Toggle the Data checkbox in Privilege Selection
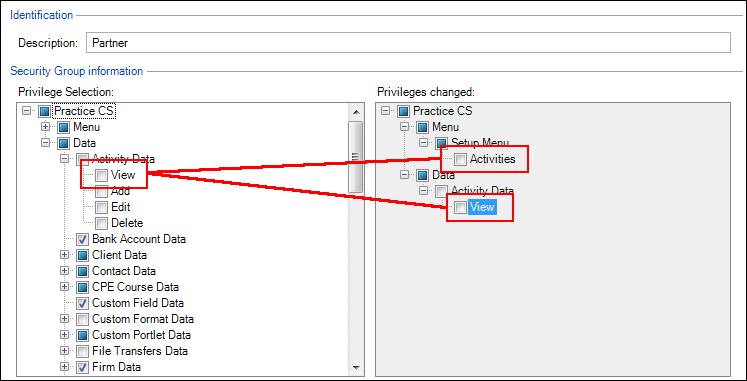Viewport: 747px width, 381px height. (64, 143)
